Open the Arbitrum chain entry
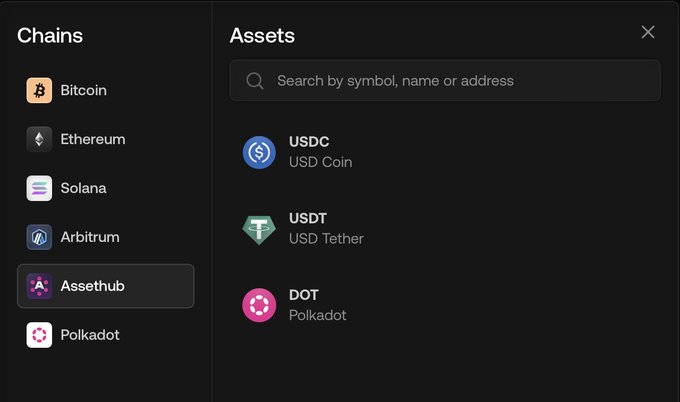Screen dimensions: 680x402 pos(90,237)
